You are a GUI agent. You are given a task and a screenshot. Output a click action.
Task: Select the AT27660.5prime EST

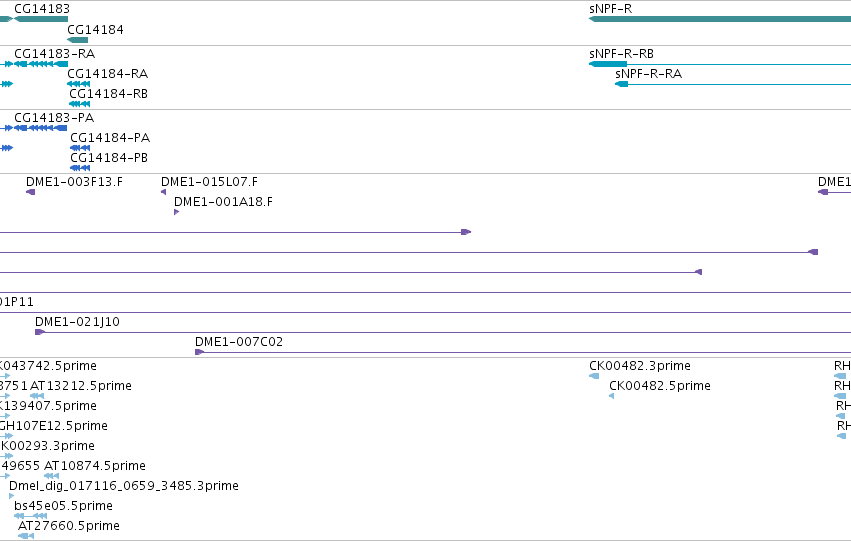click(x=26, y=536)
